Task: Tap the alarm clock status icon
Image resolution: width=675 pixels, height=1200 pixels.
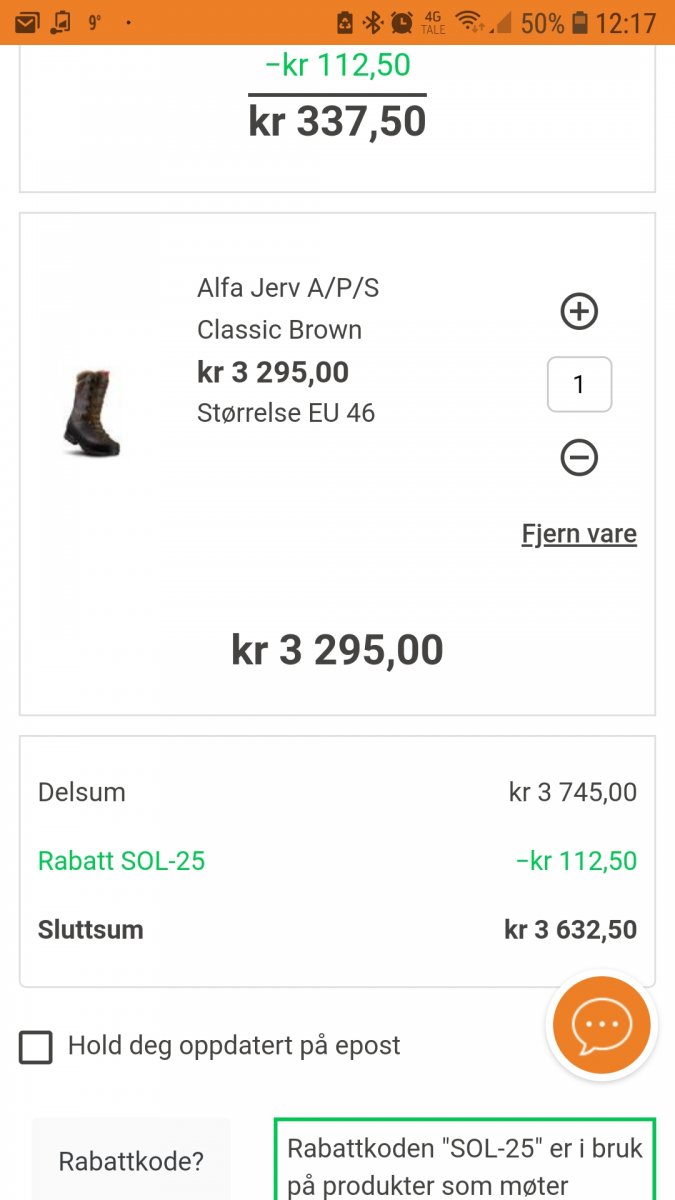Action: (402, 22)
